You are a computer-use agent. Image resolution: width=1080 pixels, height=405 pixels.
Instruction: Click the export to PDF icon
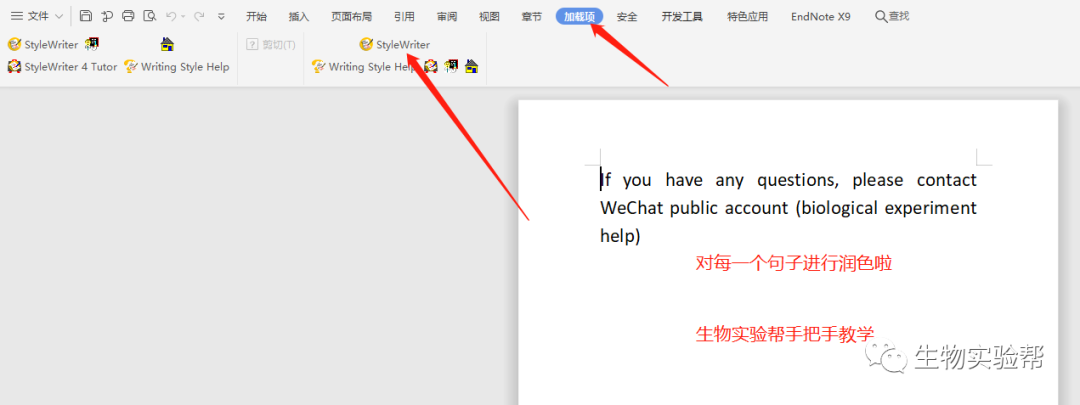107,16
